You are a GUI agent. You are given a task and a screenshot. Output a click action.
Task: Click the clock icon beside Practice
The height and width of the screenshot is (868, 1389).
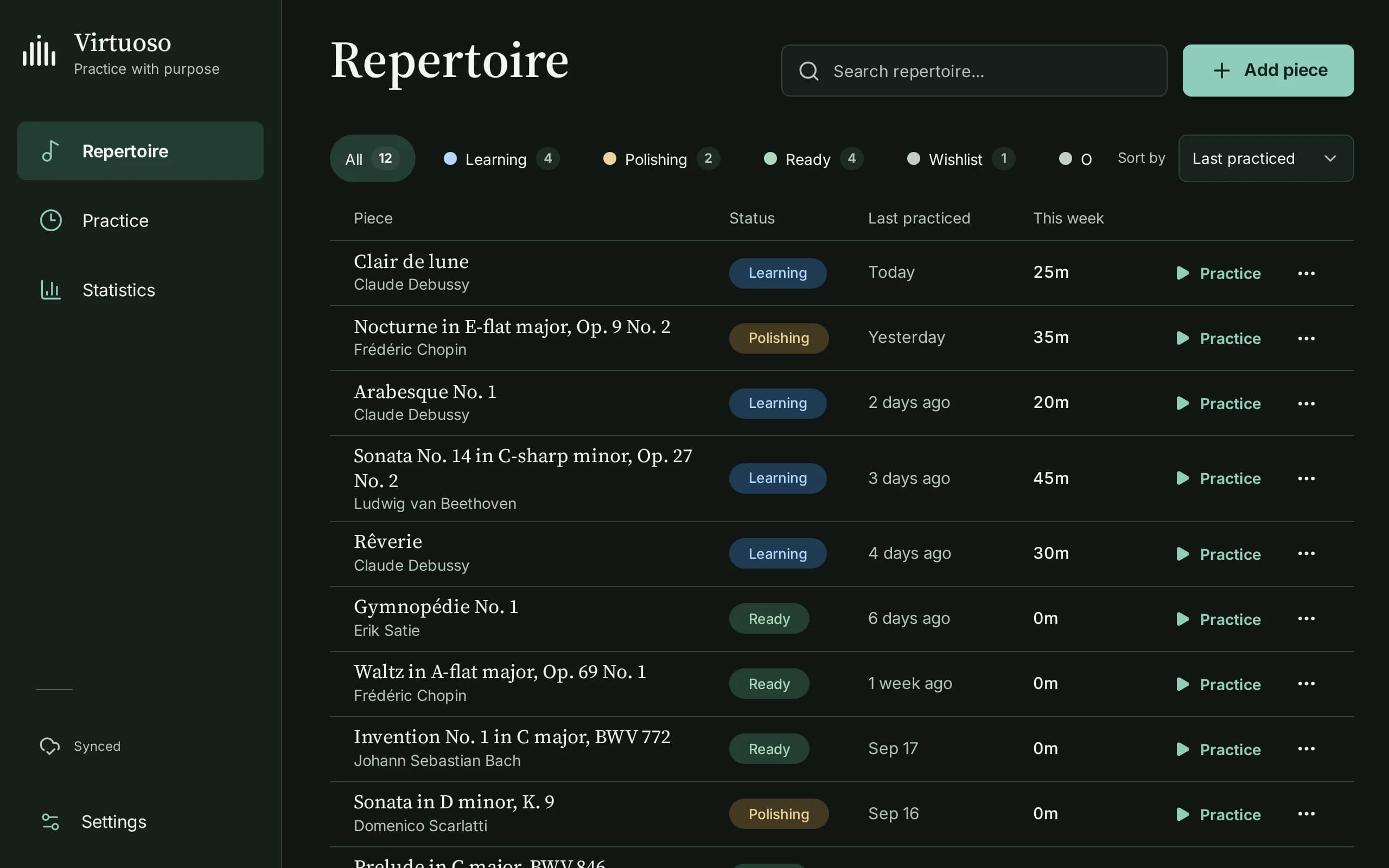(x=51, y=220)
